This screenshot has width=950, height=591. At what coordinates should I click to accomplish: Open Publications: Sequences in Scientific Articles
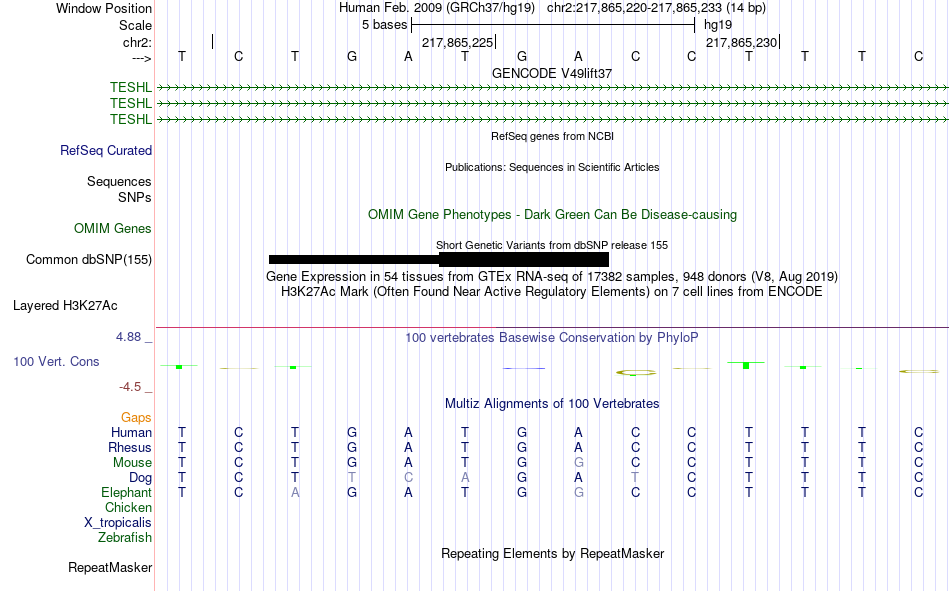click(552, 167)
